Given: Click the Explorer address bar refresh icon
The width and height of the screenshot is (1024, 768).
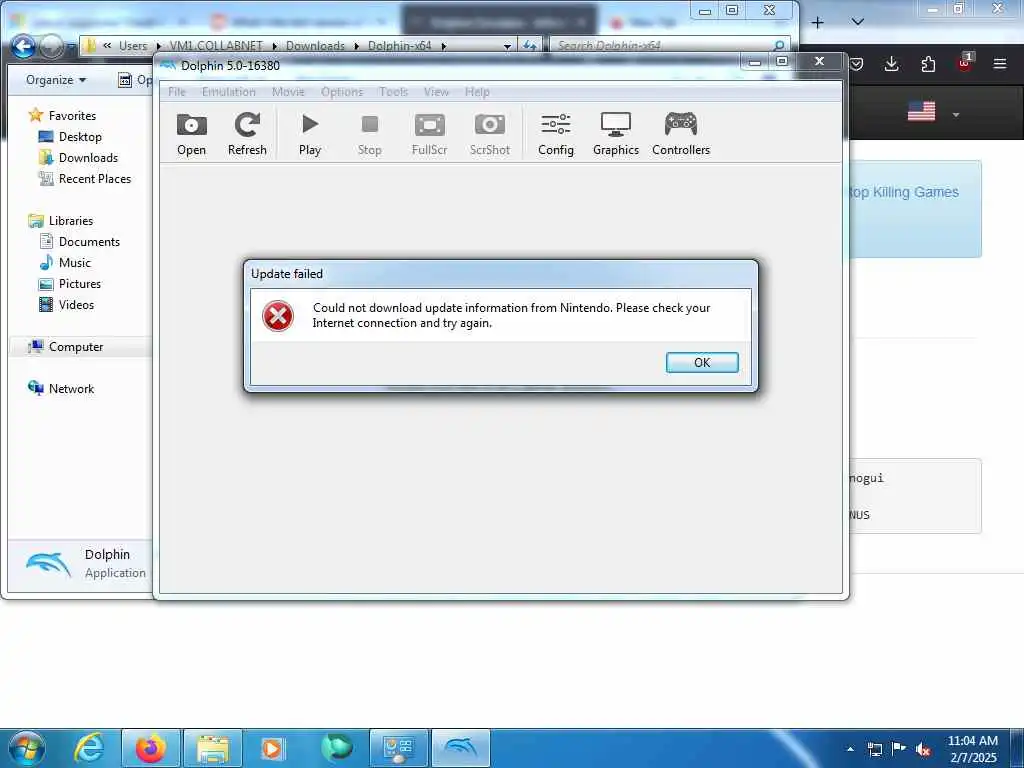Looking at the screenshot, I should (530, 46).
